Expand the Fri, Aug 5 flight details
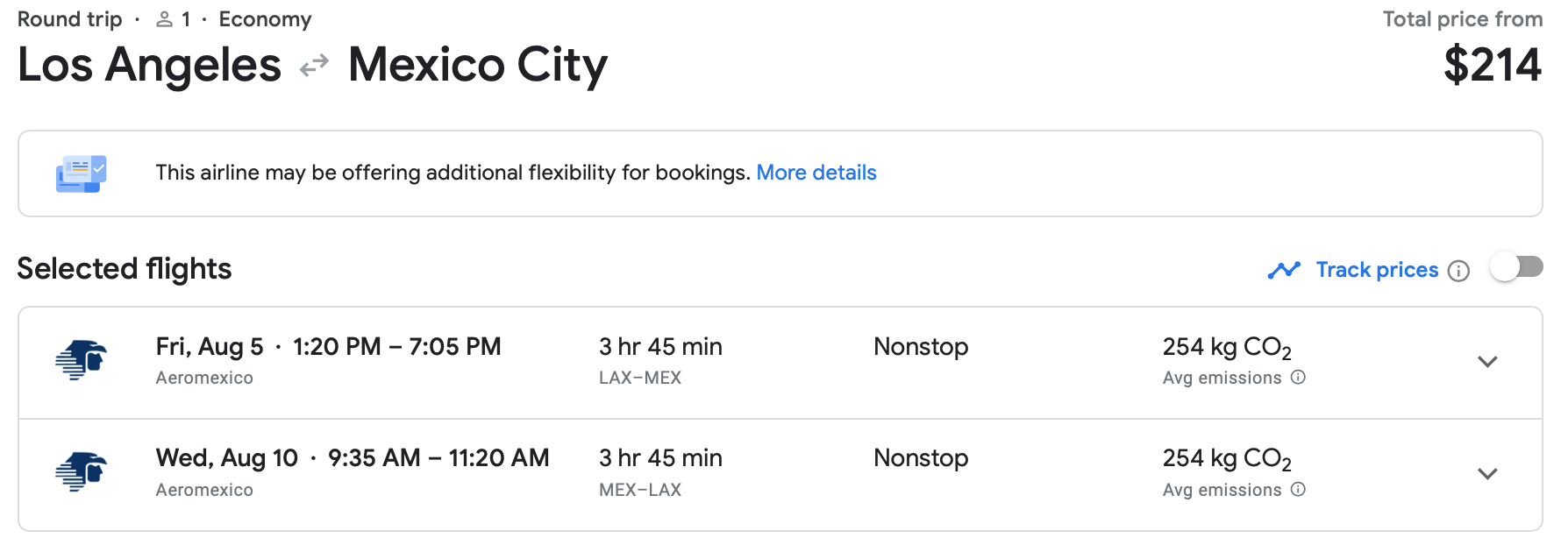The height and width of the screenshot is (552, 1568). click(1487, 362)
